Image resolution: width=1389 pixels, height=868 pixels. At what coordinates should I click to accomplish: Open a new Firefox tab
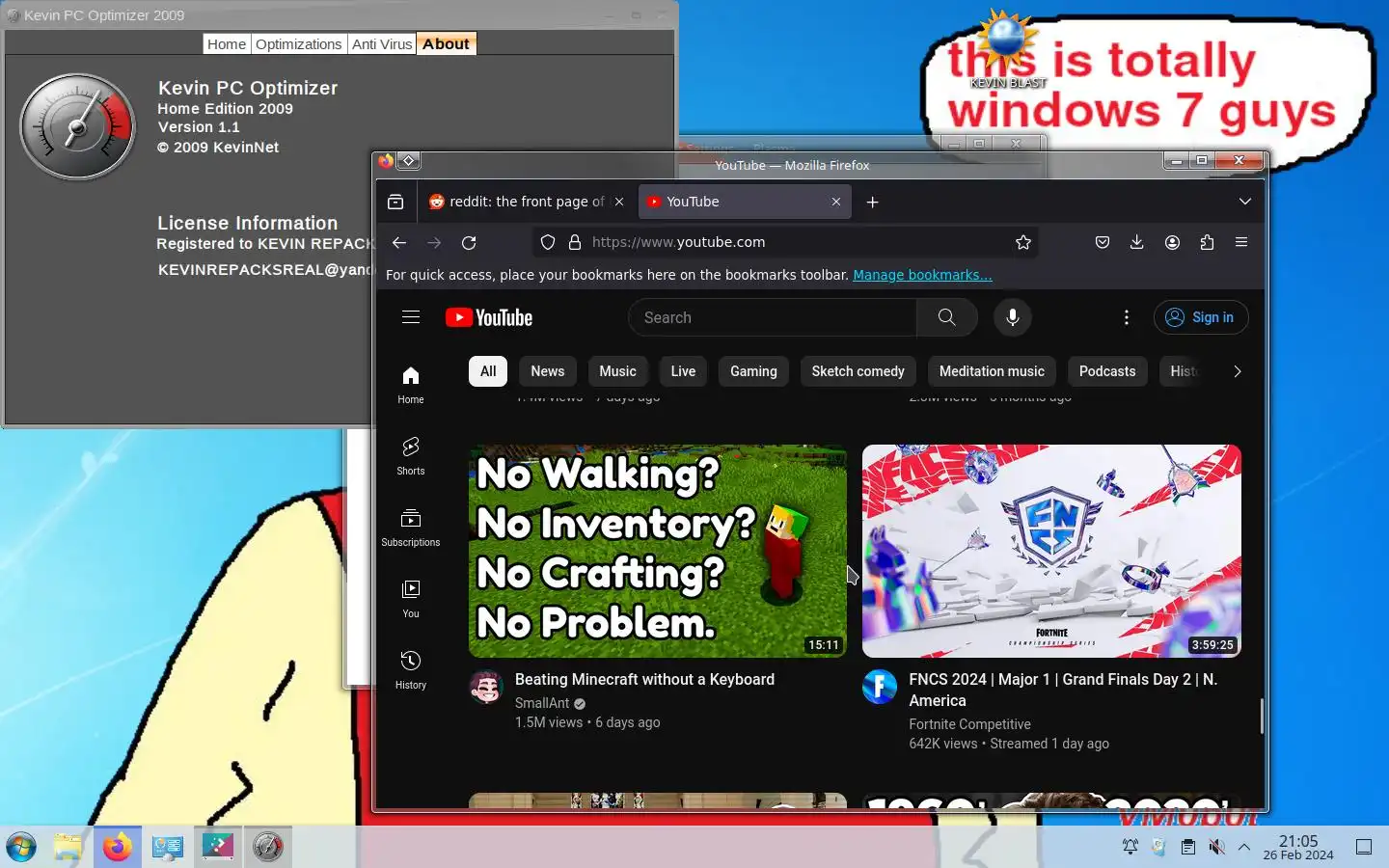[872, 202]
